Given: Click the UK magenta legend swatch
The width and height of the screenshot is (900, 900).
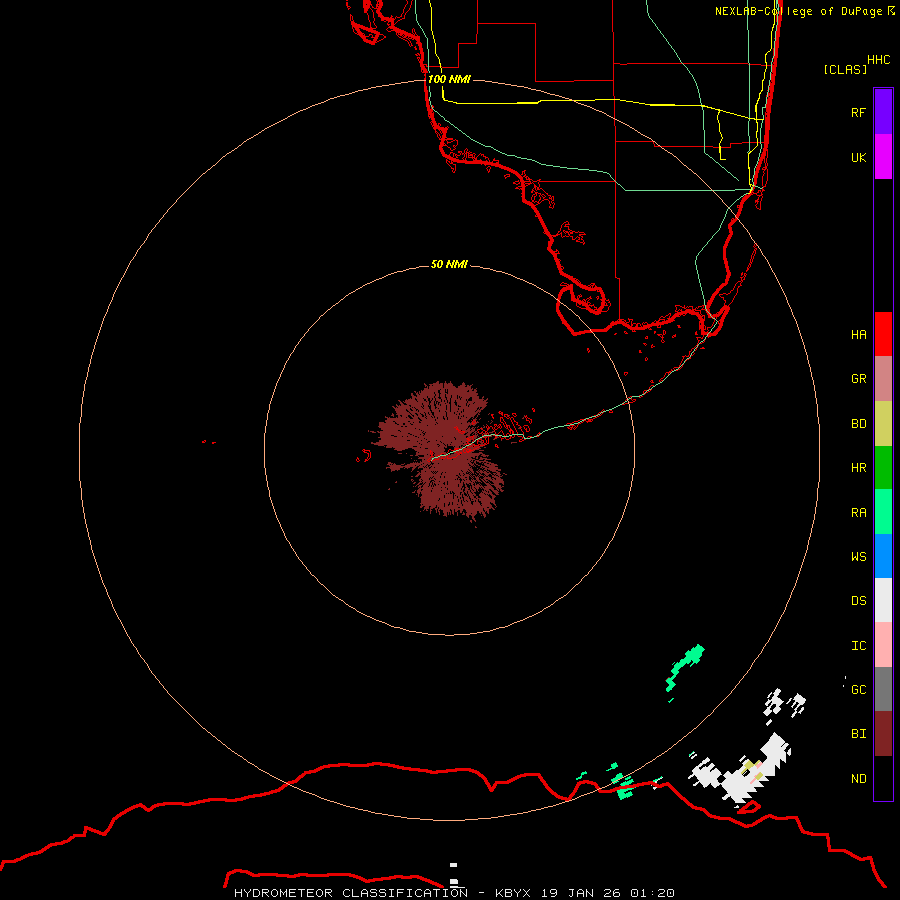Looking at the screenshot, I should click(x=883, y=157).
